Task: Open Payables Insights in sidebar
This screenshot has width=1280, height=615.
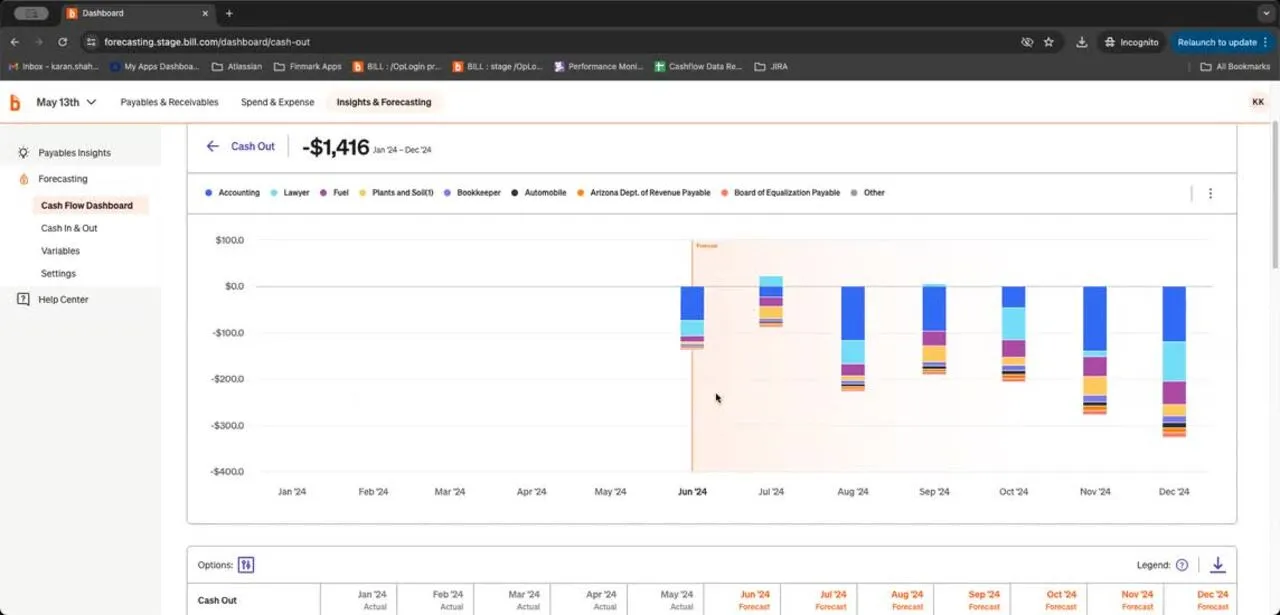Action: click(x=74, y=153)
